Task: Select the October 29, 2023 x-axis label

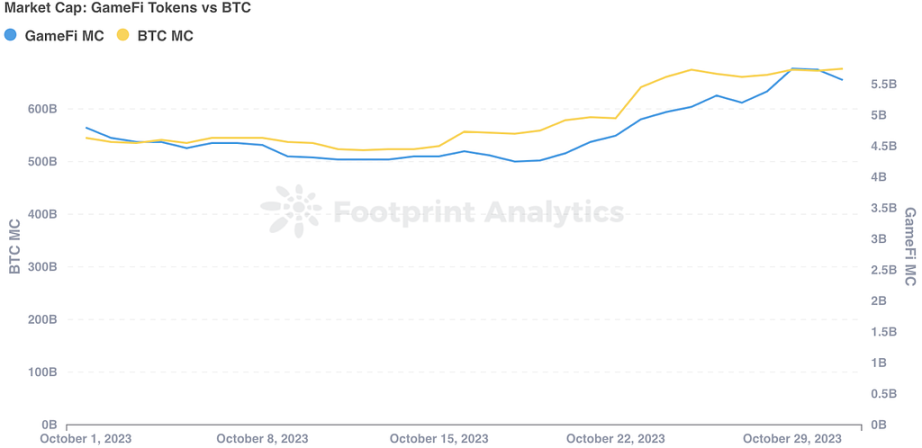Action: pos(792,438)
